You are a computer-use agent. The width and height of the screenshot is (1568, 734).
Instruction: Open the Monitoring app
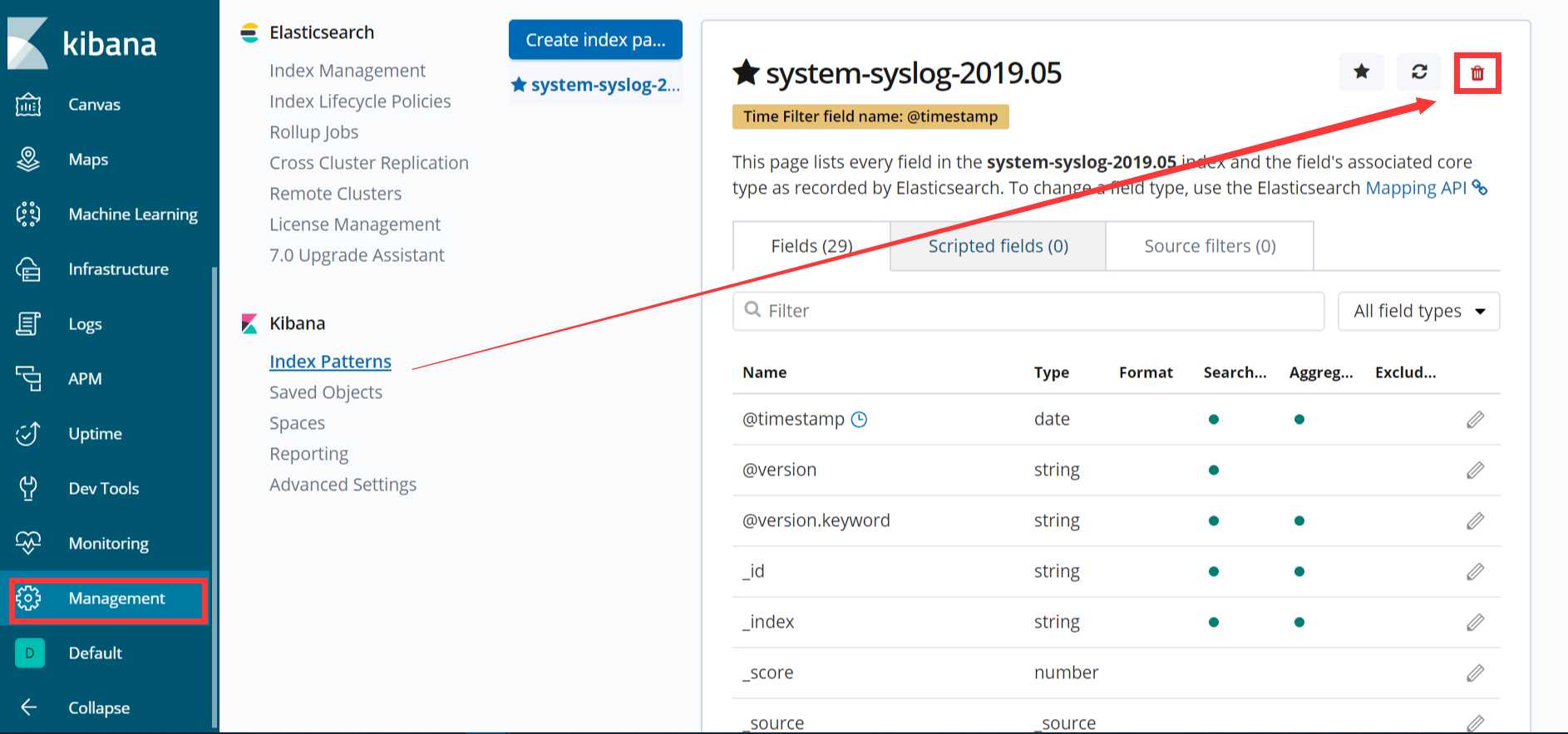109,544
